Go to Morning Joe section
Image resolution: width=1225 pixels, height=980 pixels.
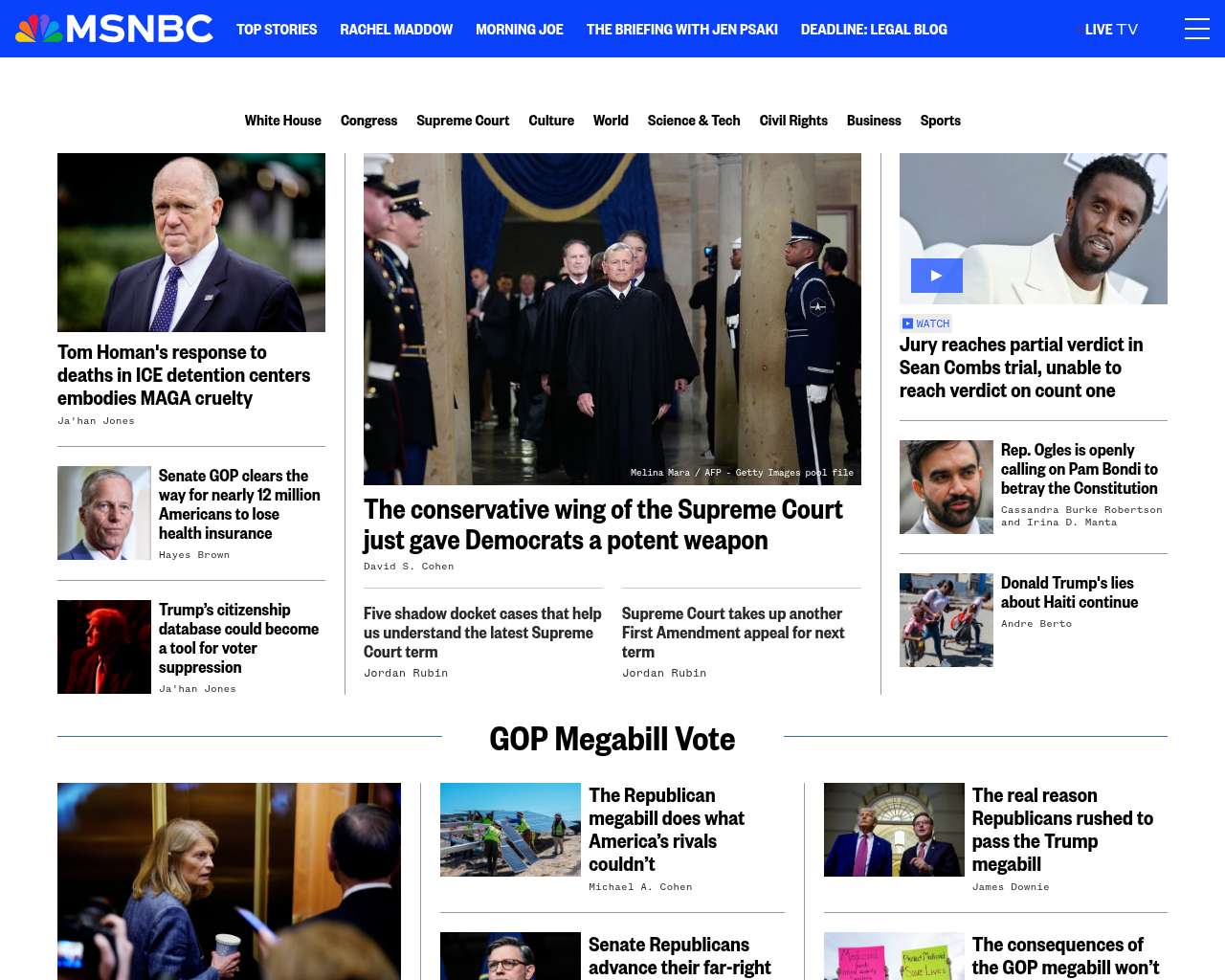click(520, 30)
